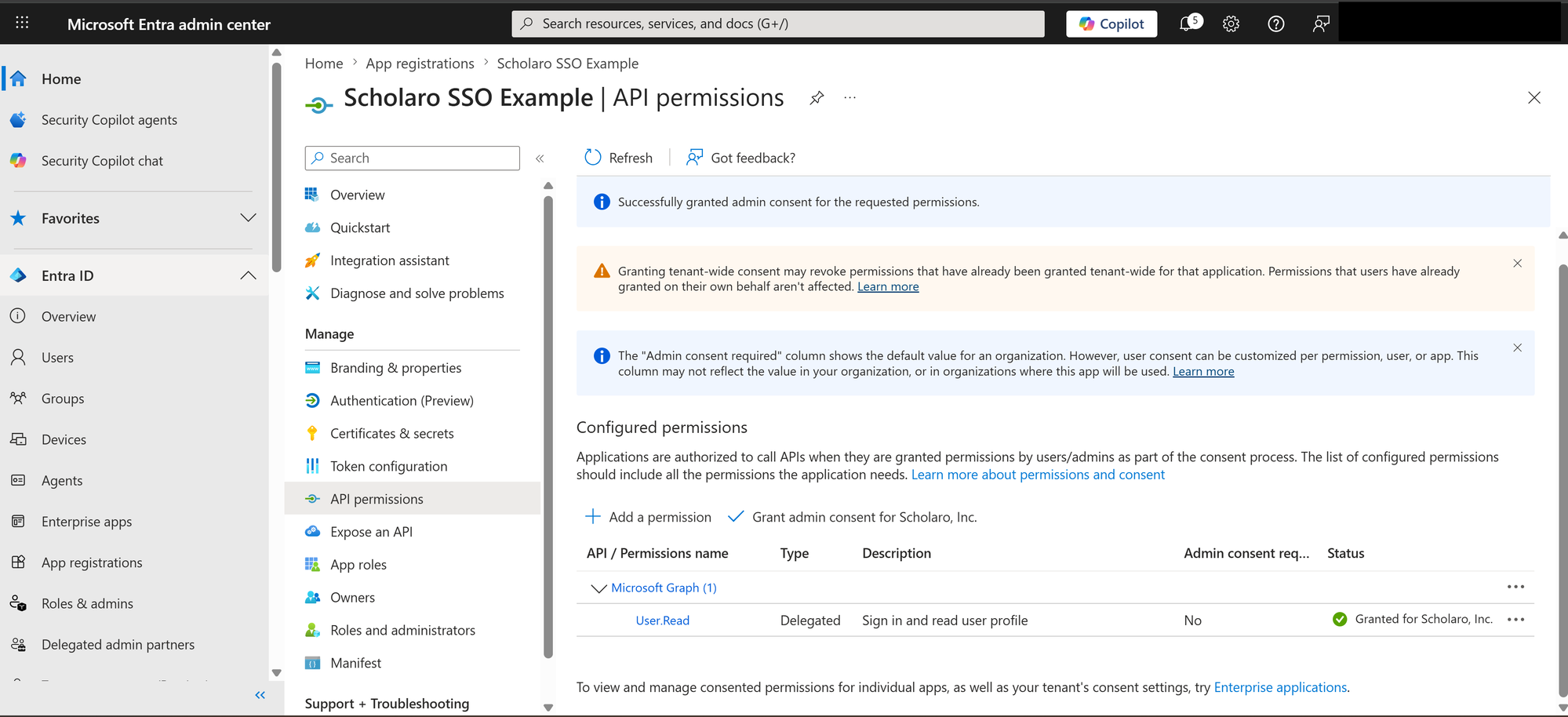Open ellipsis menu for Microsoft Graph row
This screenshot has height=717, width=1568.
1515,587
